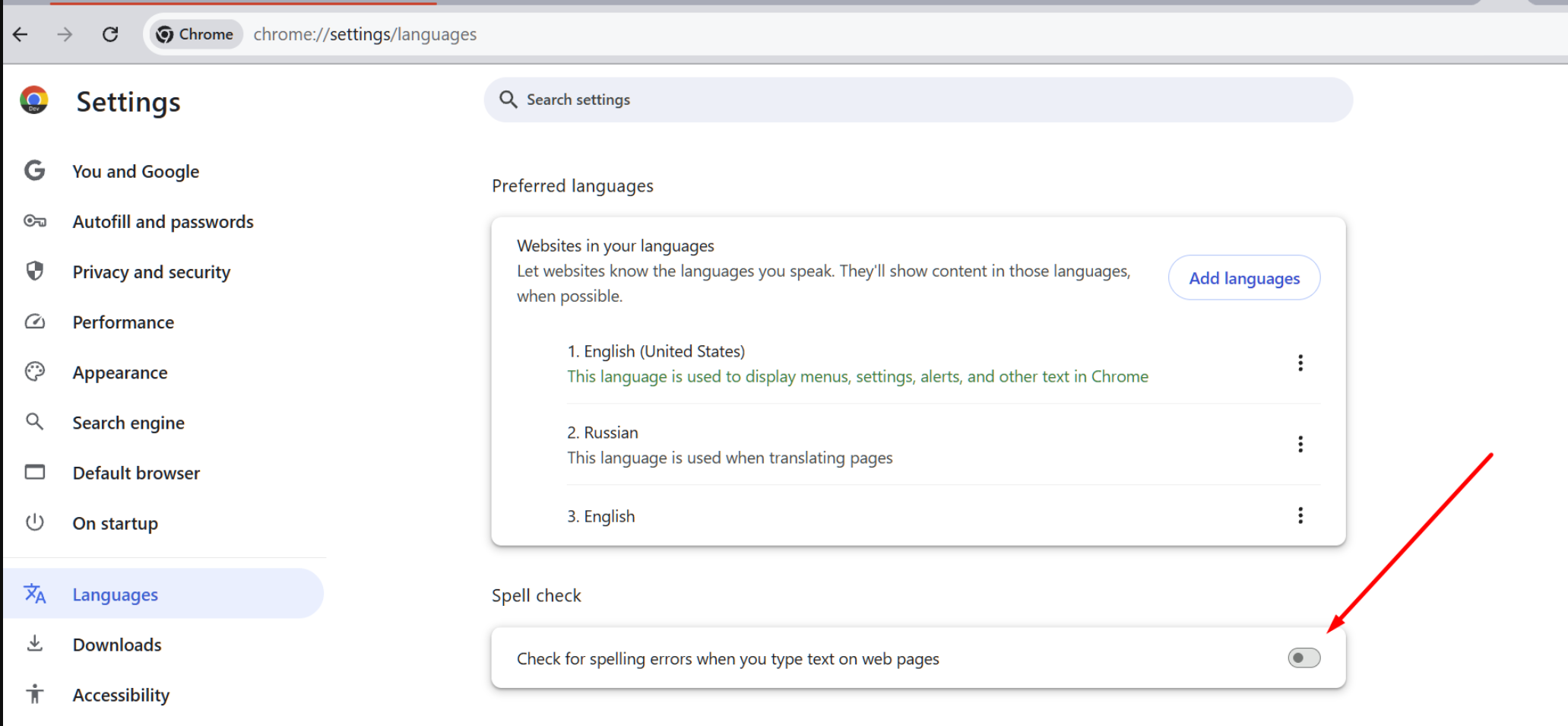Click the Websites in your languages title
Screen dimensions: 1568x726
tap(616, 246)
